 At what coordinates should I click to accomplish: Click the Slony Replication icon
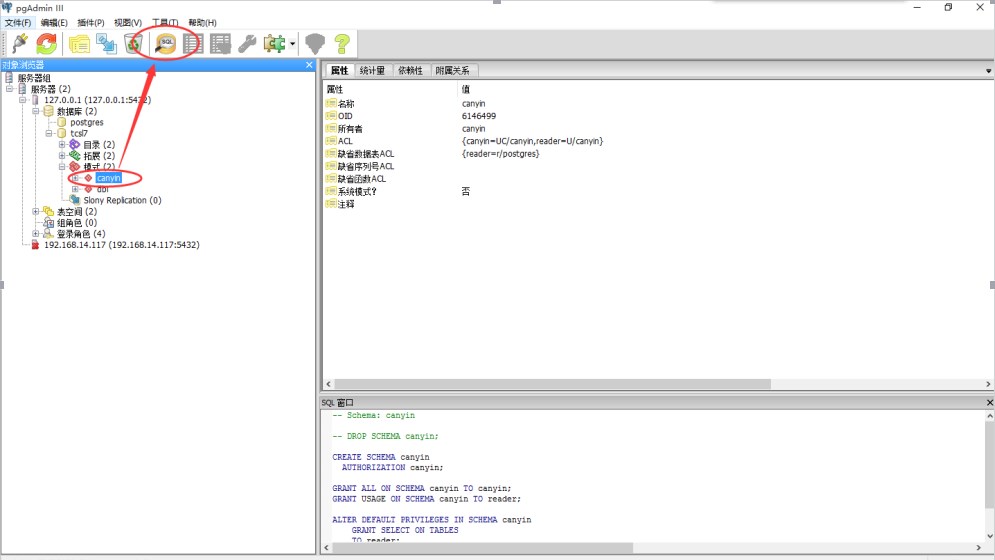(75, 200)
